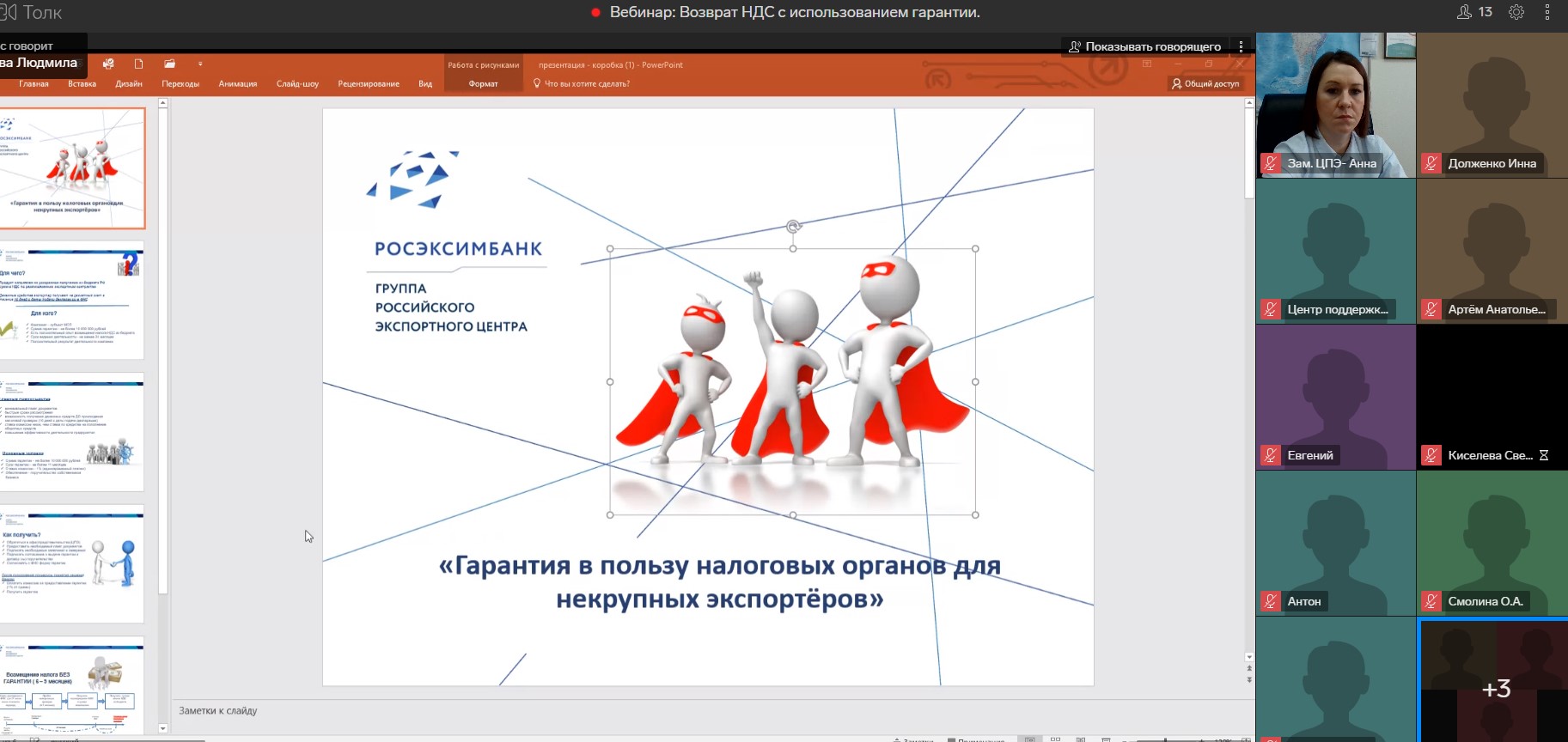1568x742 pixels.
Task: Click the muted microphone icon for Киселева Све...
Action: (x=1431, y=455)
